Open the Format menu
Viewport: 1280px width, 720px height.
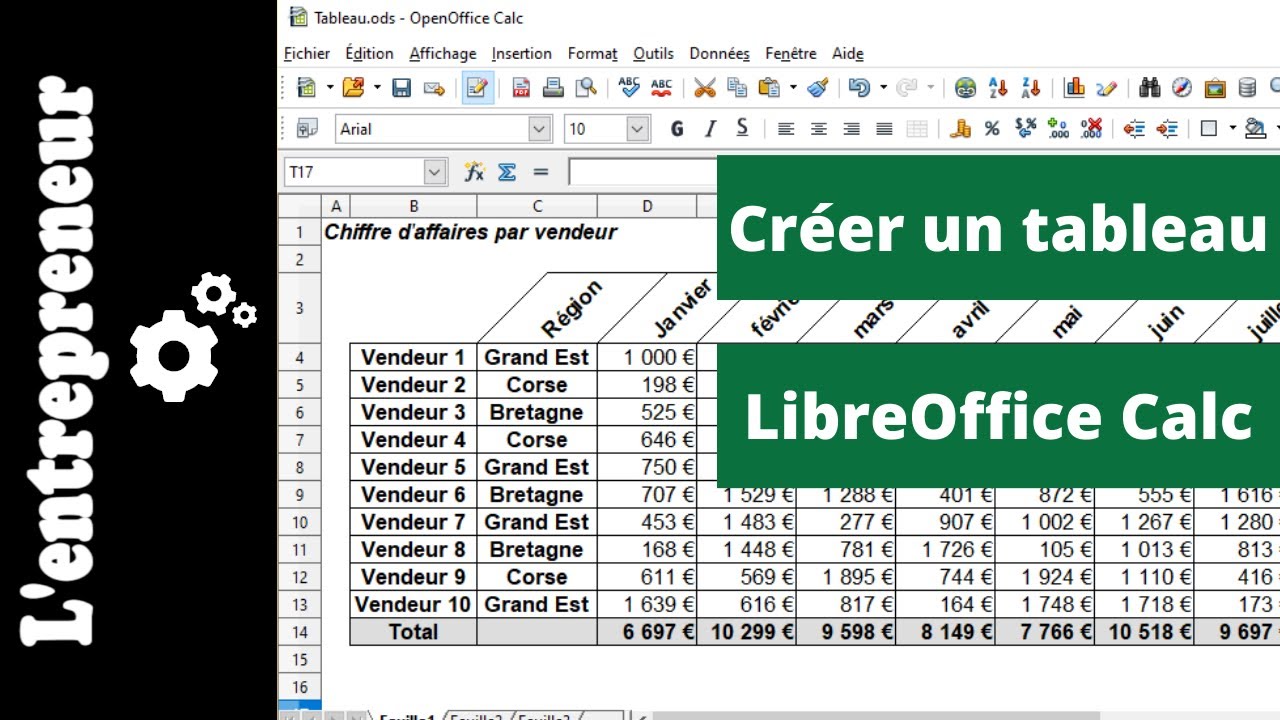(593, 53)
